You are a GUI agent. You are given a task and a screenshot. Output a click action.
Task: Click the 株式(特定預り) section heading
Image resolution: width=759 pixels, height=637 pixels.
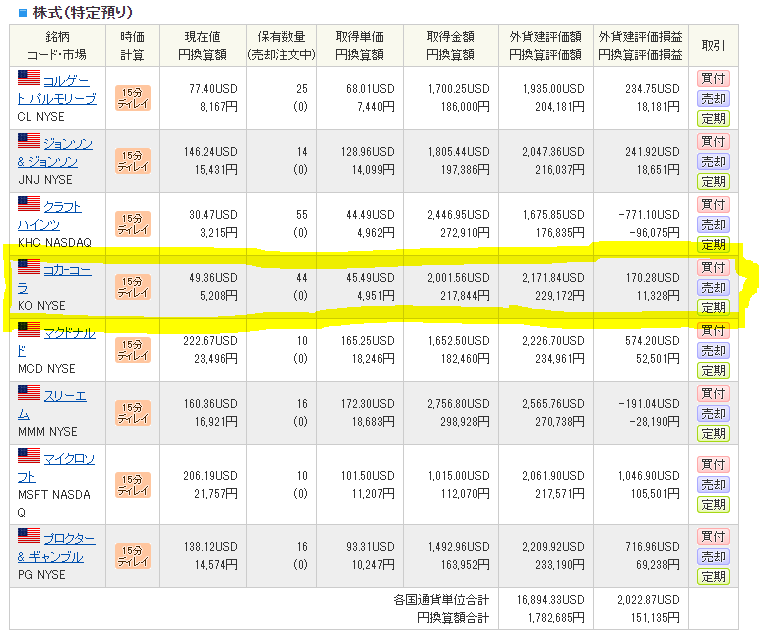pos(82,13)
